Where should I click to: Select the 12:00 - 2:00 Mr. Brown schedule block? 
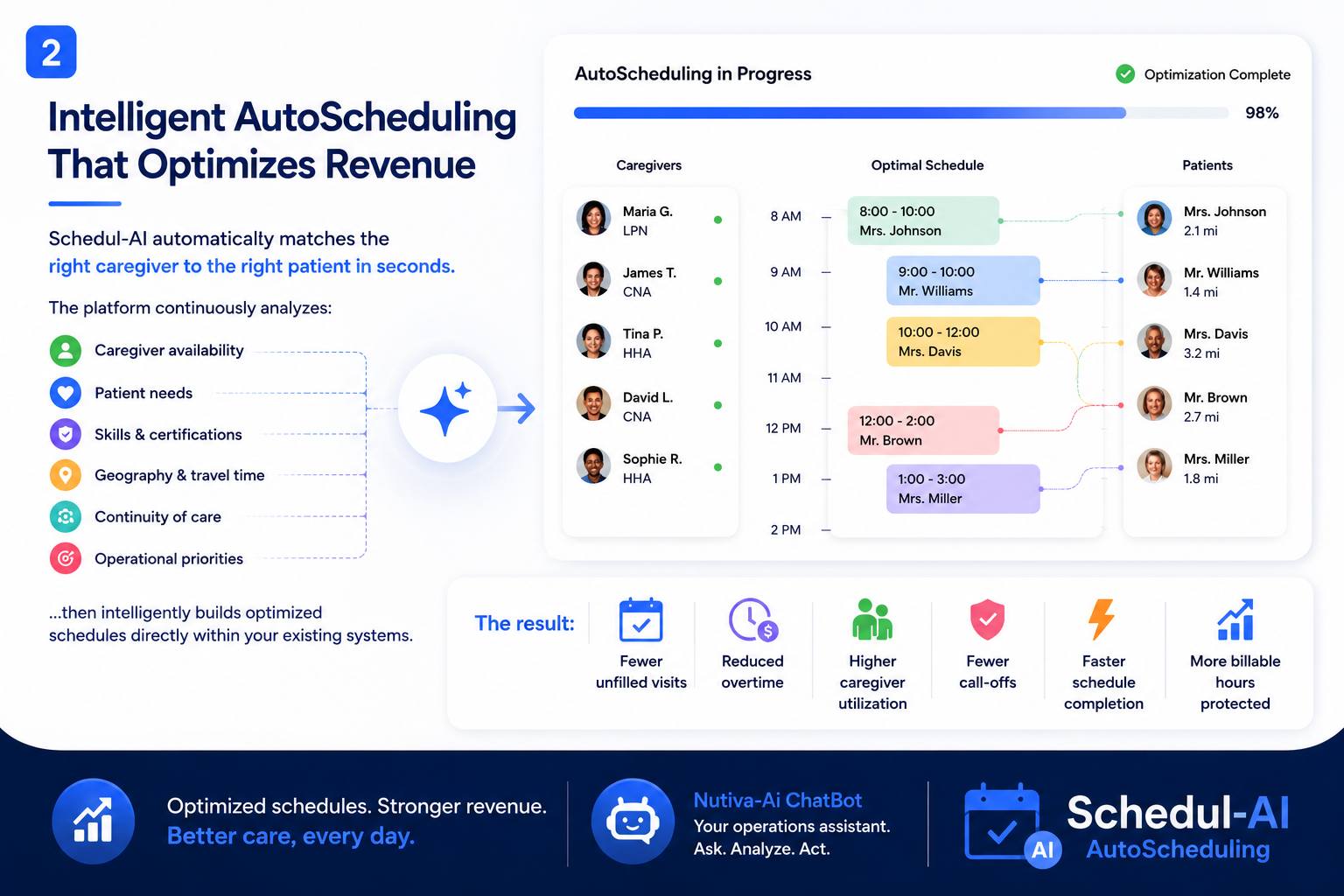[923, 430]
